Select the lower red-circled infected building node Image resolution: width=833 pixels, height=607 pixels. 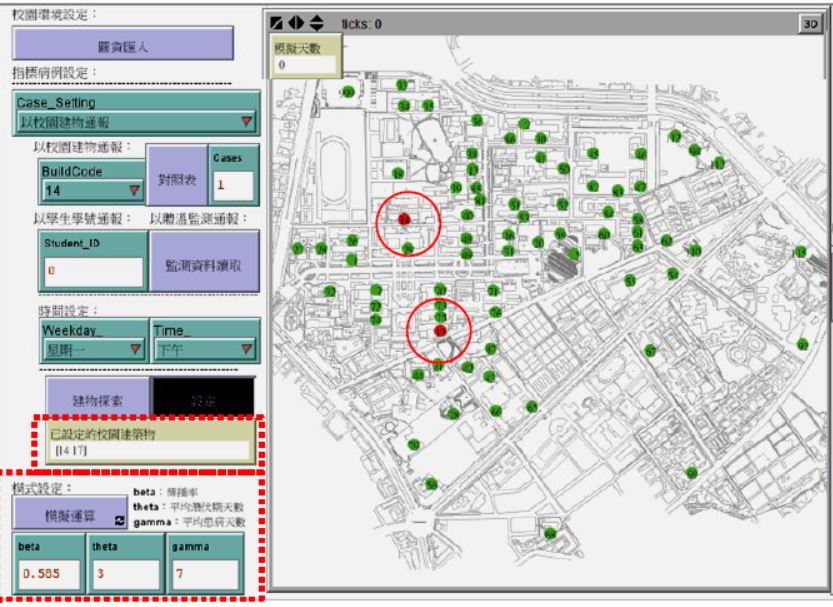(440, 331)
